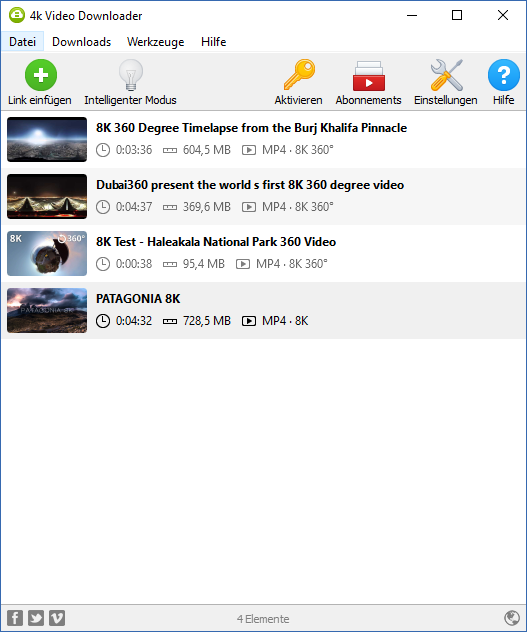This screenshot has width=527, height=632.
Task: Maximize the 4k Video Downloader window
Action: (x=457, y=15)
